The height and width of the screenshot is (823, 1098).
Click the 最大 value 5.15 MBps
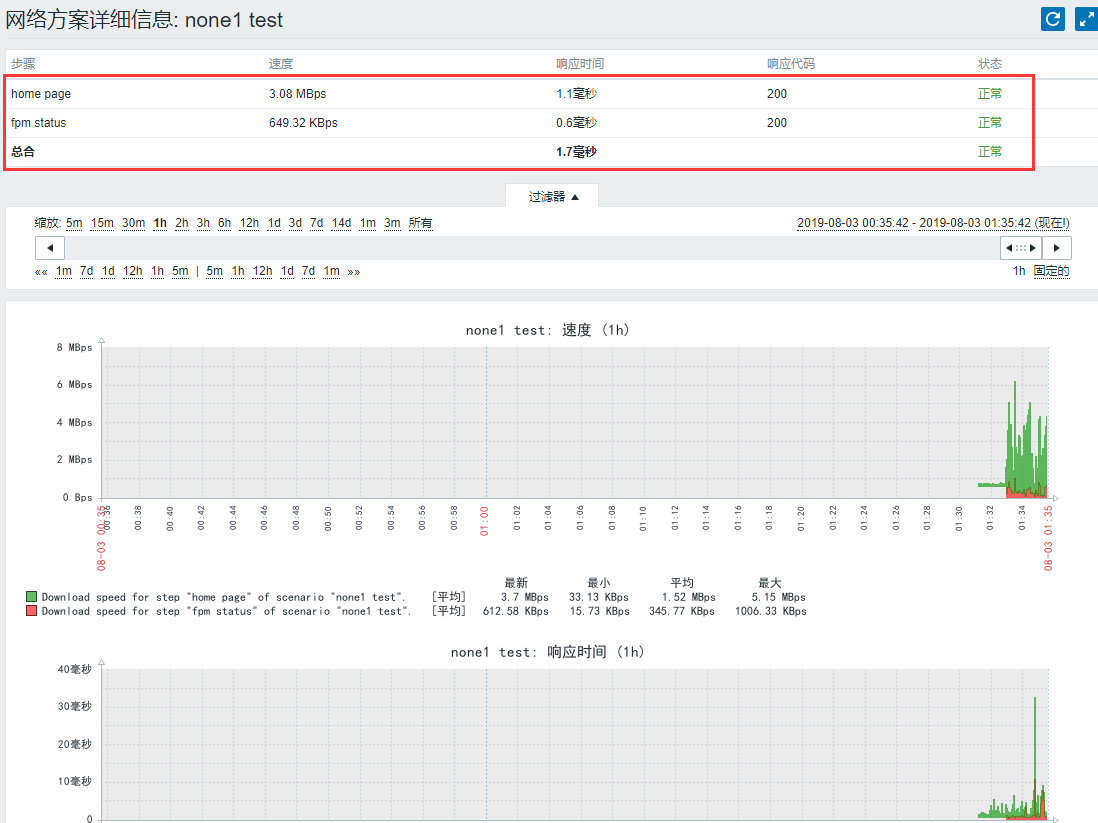[778, 597]
